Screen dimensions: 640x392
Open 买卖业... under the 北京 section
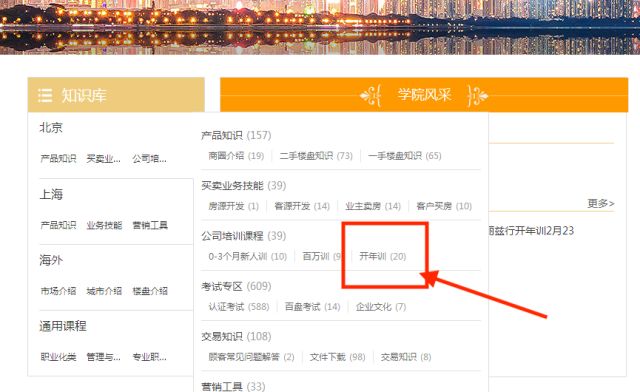[103, 158]
